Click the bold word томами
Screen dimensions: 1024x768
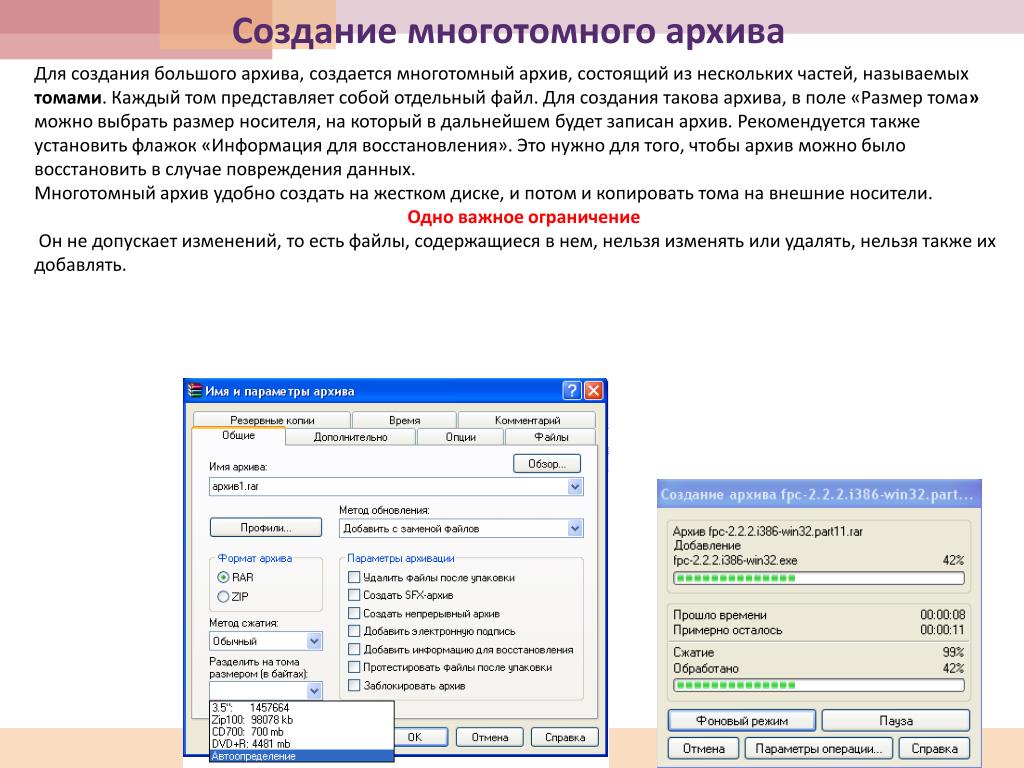tap(68, 98)
